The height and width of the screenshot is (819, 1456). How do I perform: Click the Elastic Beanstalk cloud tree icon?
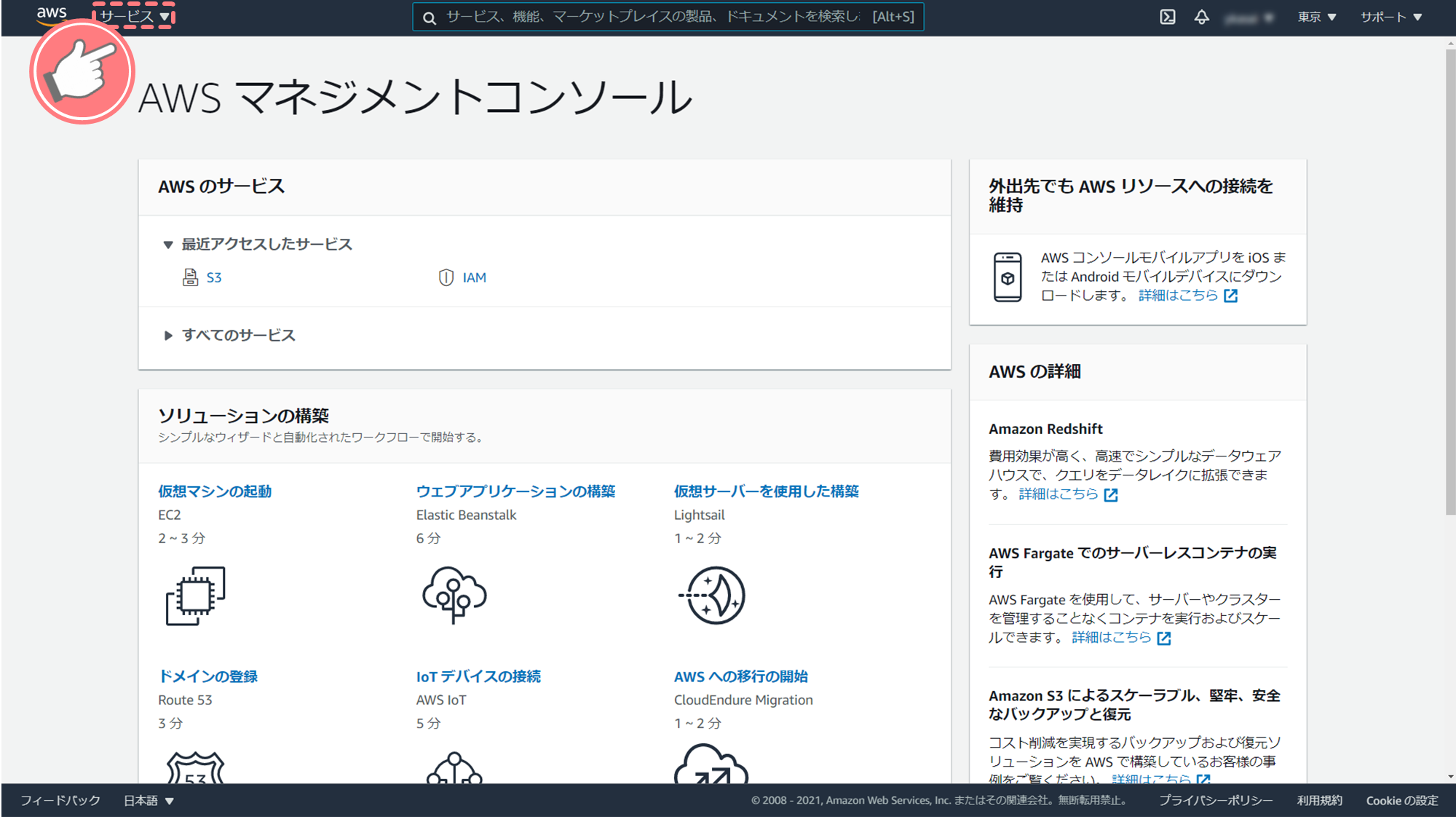pos(454,595)
